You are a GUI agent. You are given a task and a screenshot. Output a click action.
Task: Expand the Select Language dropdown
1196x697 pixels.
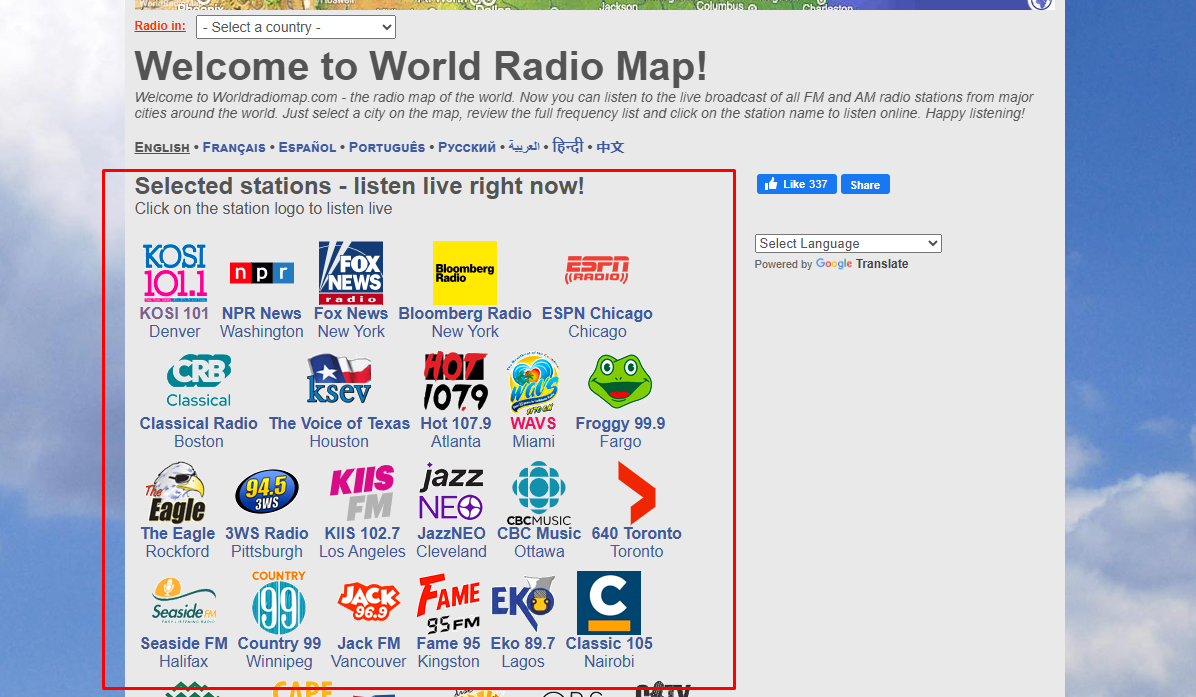(847, 243)
